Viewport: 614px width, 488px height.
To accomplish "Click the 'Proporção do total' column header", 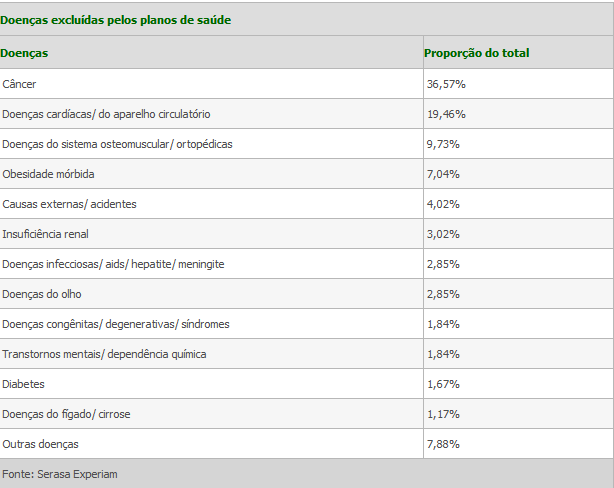I will (x=477, y=53).
